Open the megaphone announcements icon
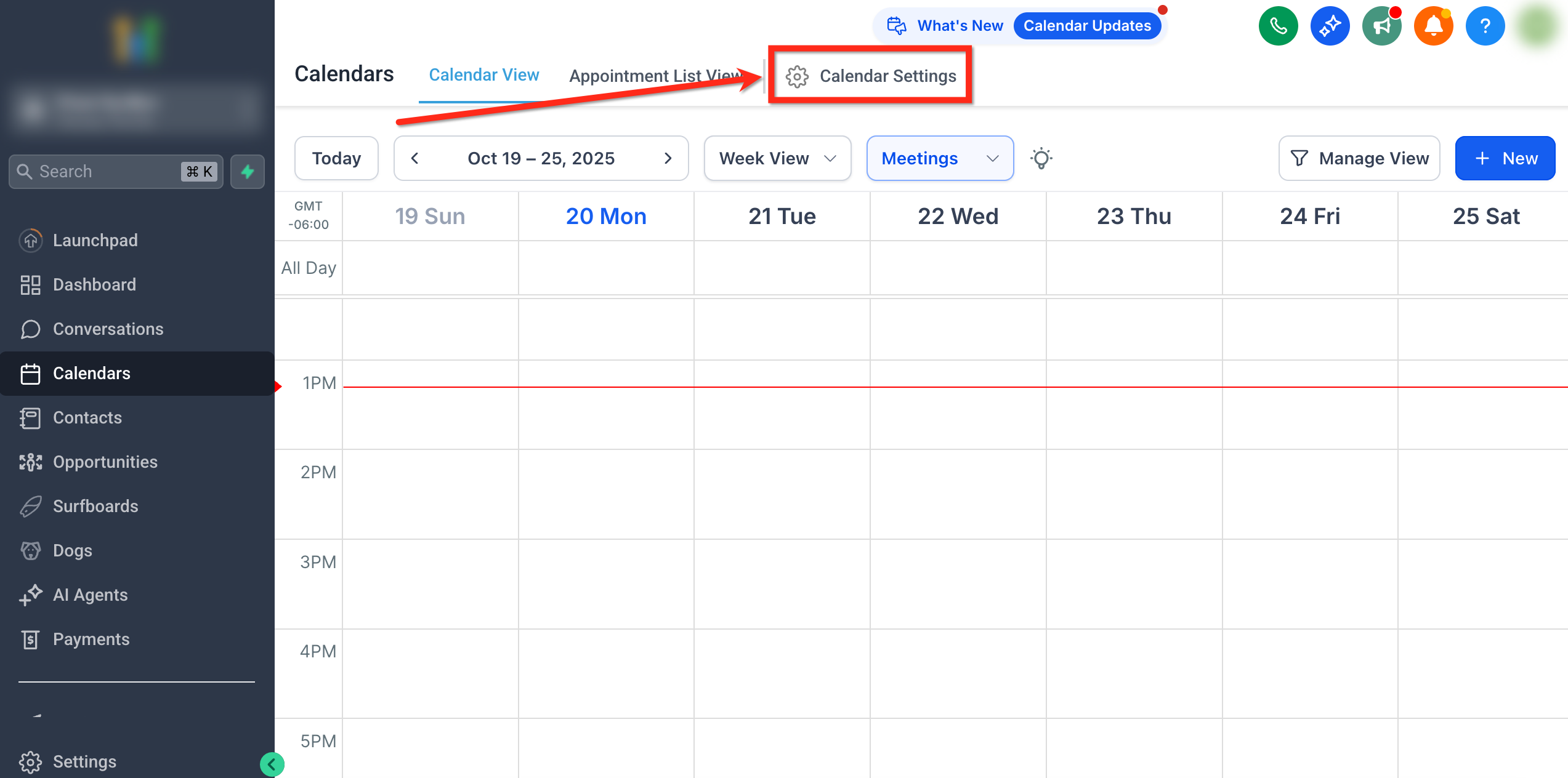The height and width of the screenshot is (778, 1568). pos(1381,26)
